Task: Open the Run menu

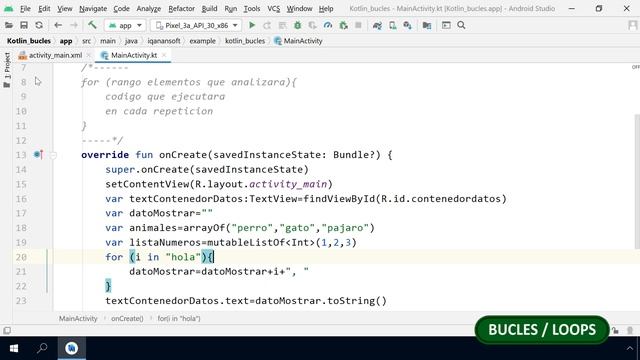Action: tap(231, 9)
